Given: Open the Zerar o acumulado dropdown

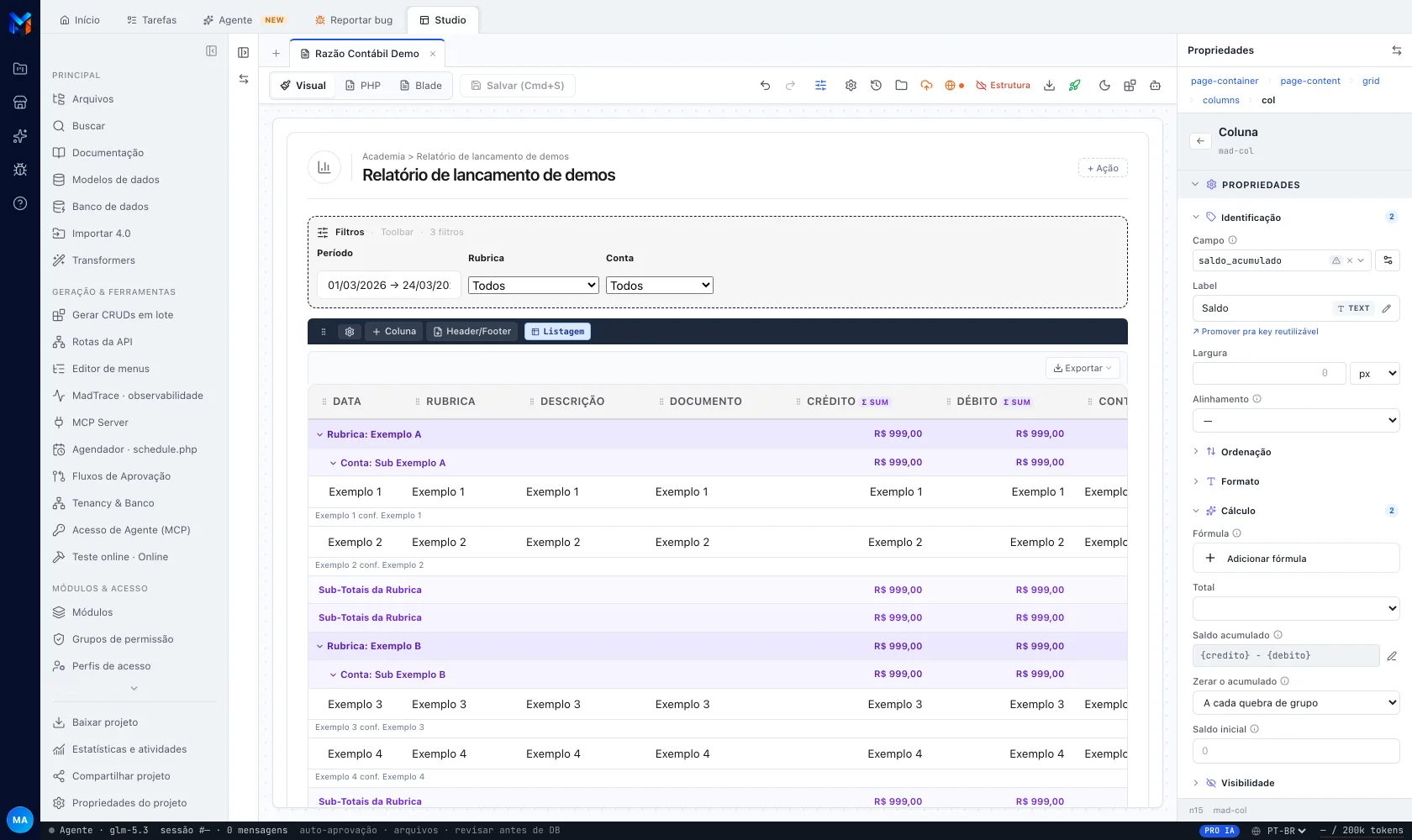Looking at the screenshot, I should tap(1296, 703).
